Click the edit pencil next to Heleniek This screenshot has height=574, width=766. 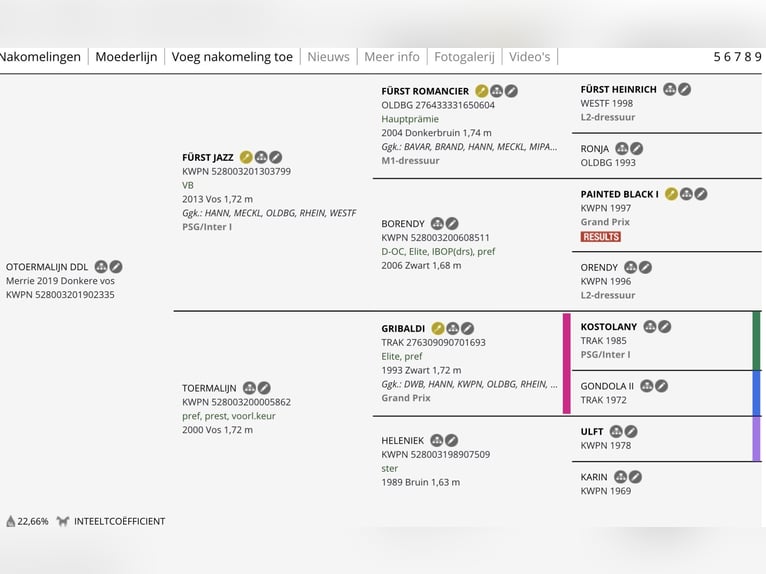click(x=451, y=440)
